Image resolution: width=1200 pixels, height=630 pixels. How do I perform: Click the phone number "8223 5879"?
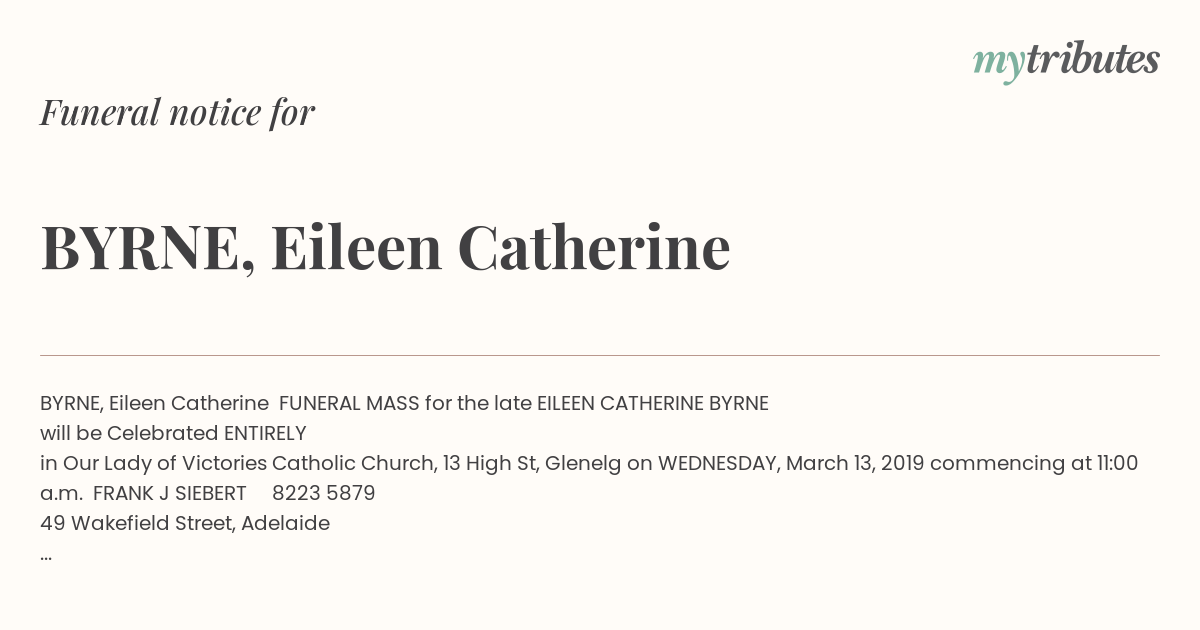coord(324,493)
